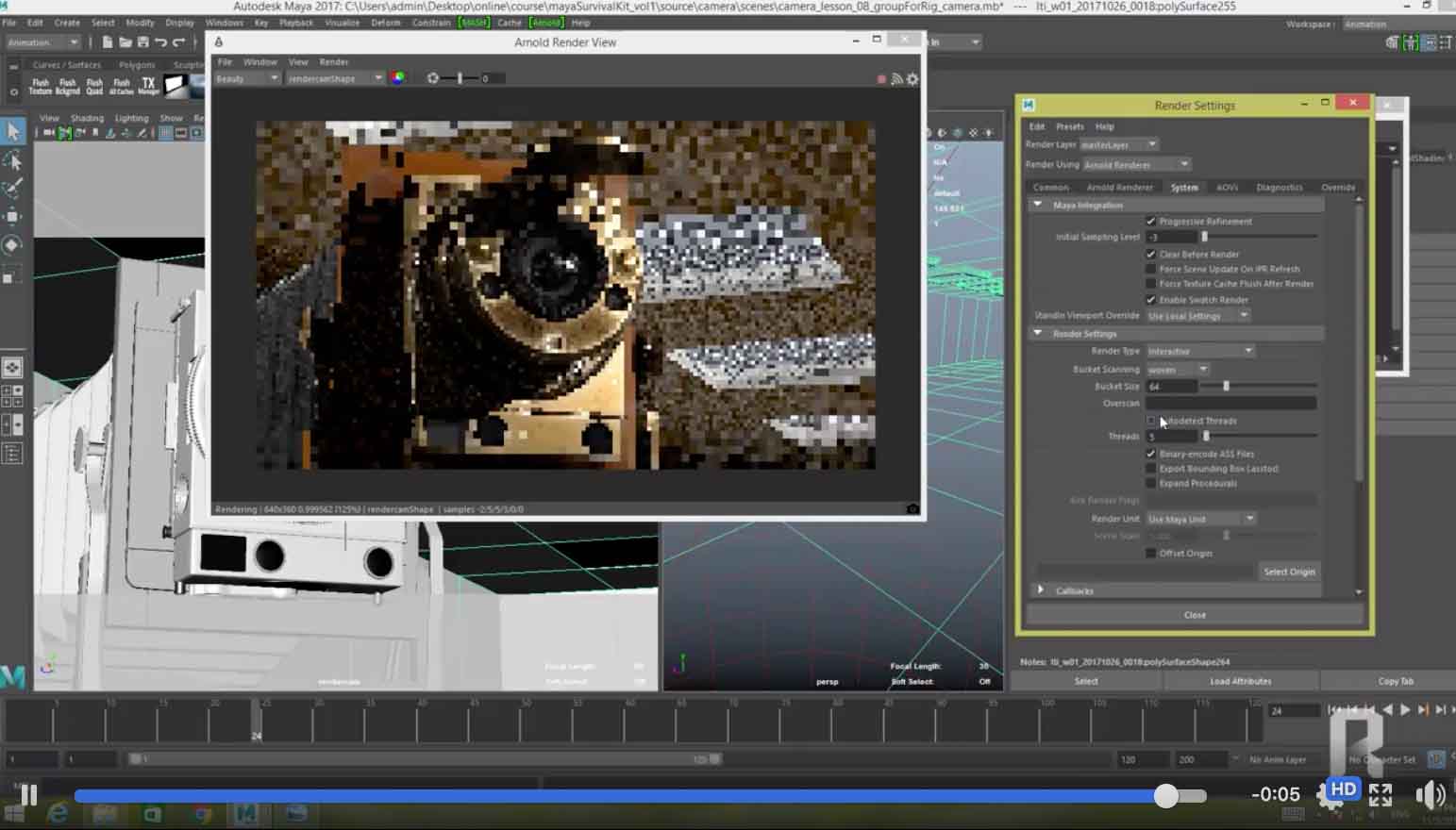The height and width of the screenshot is (830, 1456).
Task: Open Arnold Render View settings gear
Action: point(912,79)
